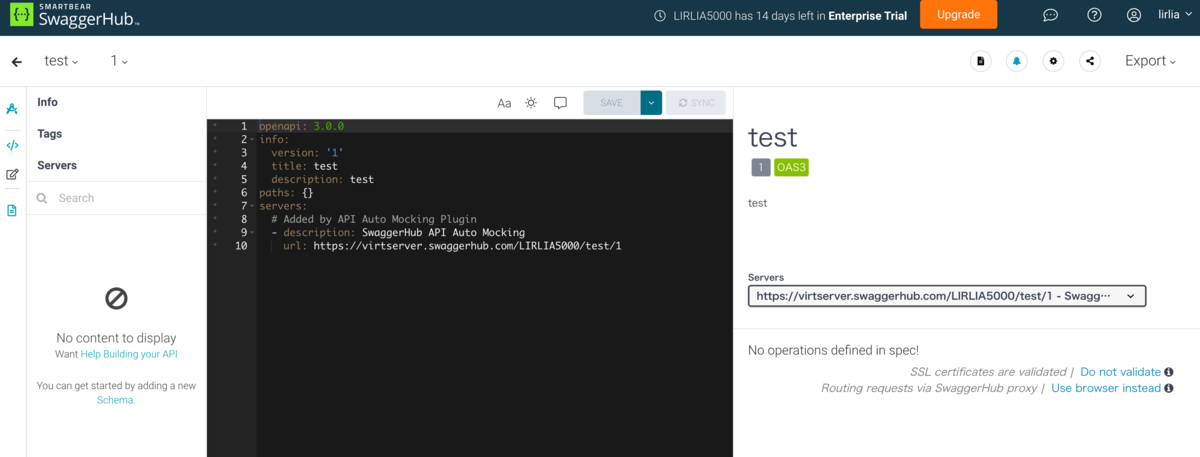1200x457 pixels.
Task: Open API settings gear icon
Action: pos(1053,61)
